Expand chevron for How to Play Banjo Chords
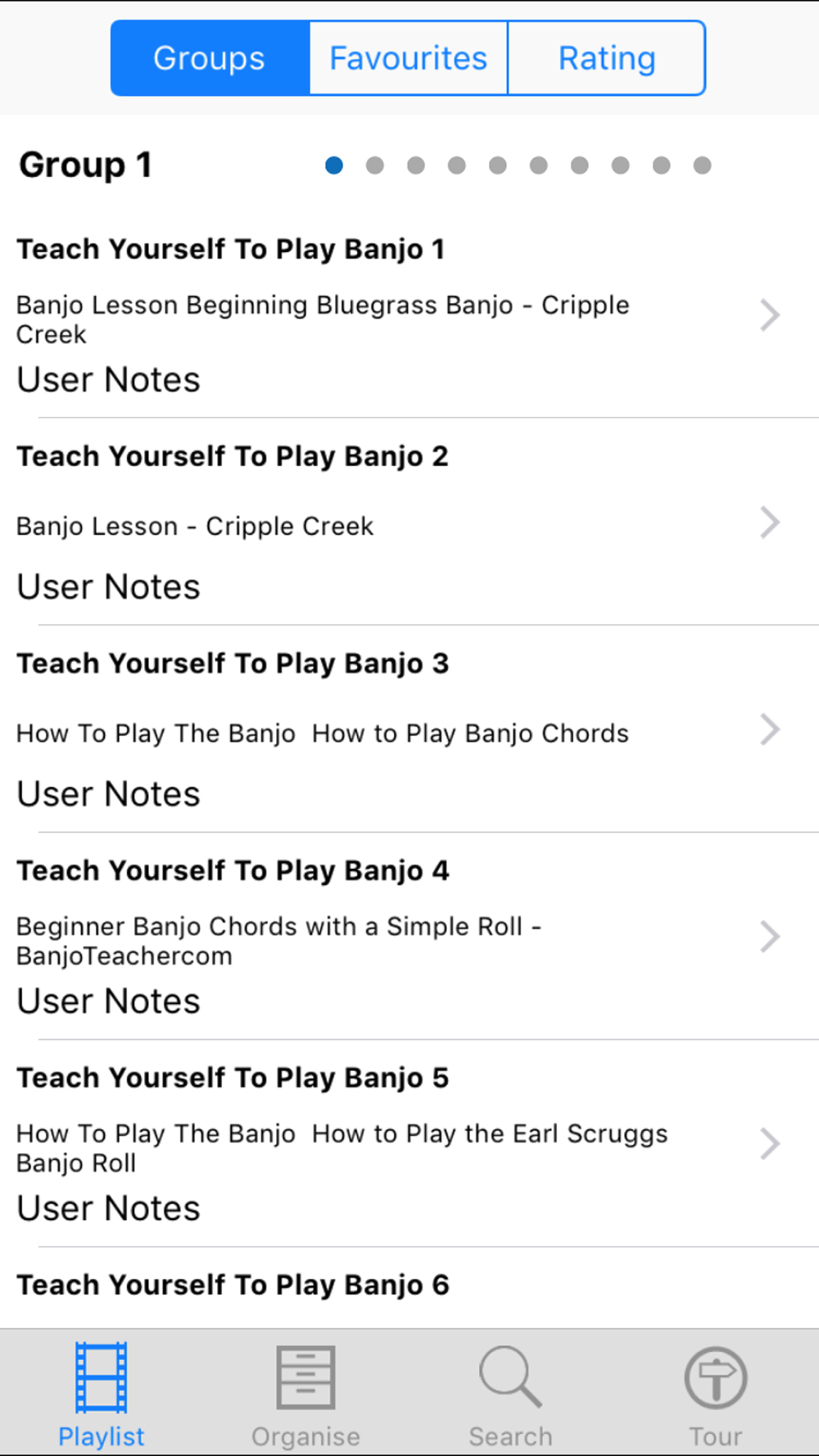This screenshot has height=1456, width=819. (769, 730)
